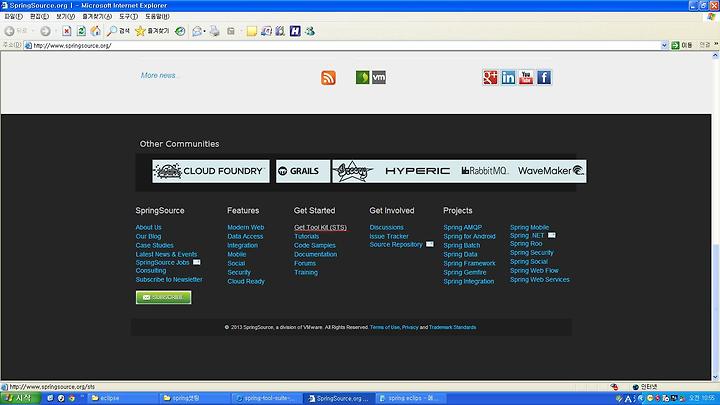720x405 pixels.
Task: Open the Source Repository link
Action: click(396, 245)
